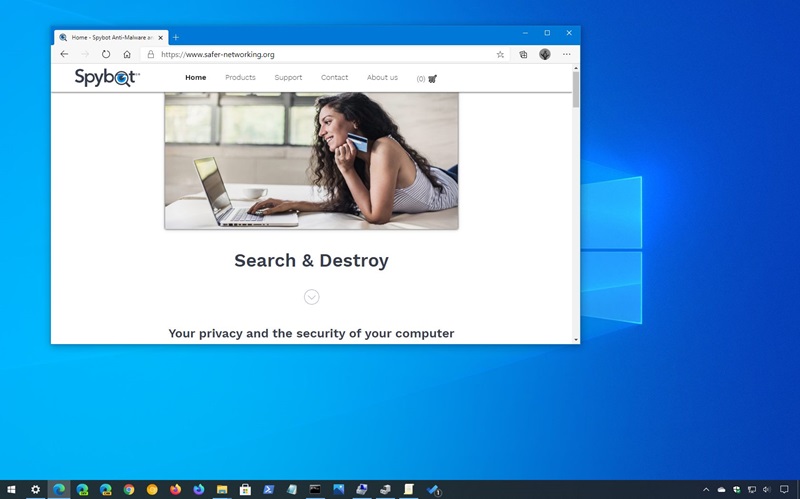The height and width of the screenshot is (499, 800).
Task: Open the About us link
Action: [x=382, y=77]
